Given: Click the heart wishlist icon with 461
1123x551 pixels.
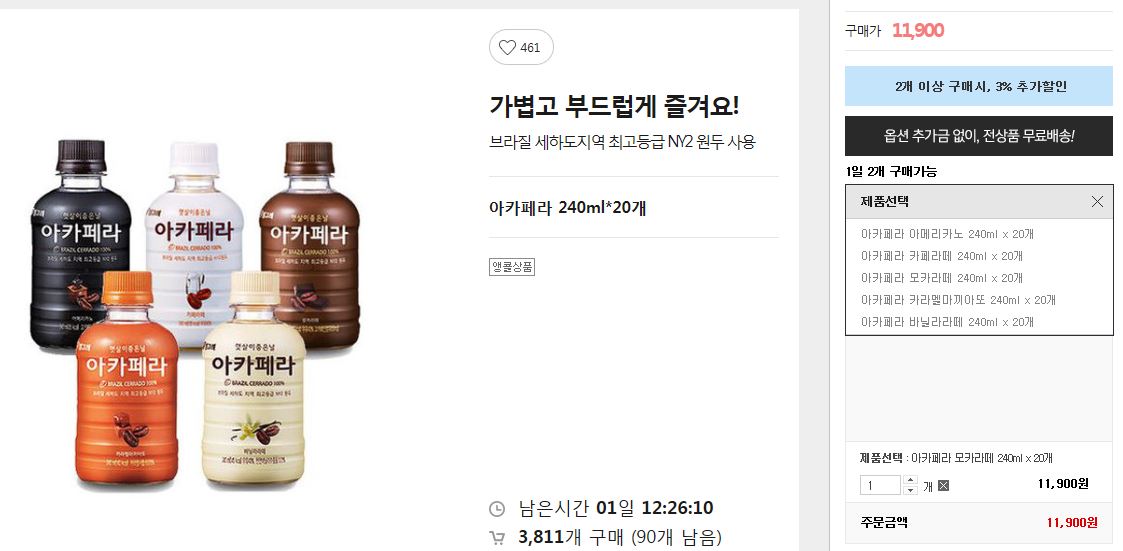Looking at the screenshot, I should click(x=521, y=47).
